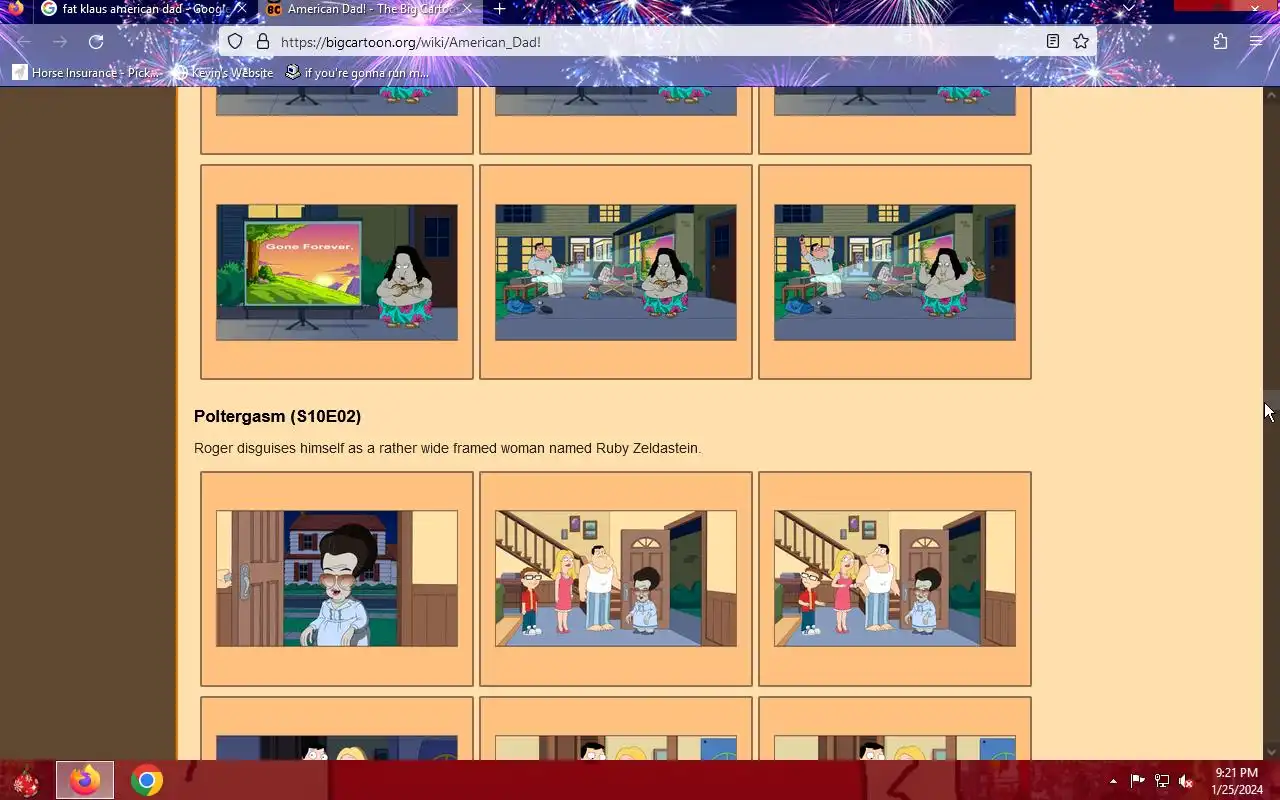Open the 'Gone Forever.' screen thumbnail
This screenshot has width=1280, height=800.
337,272
